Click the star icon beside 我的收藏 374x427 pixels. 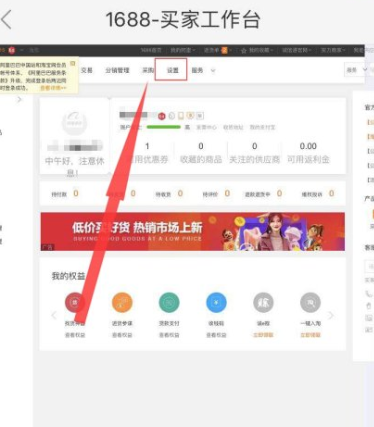coord(244,50)
